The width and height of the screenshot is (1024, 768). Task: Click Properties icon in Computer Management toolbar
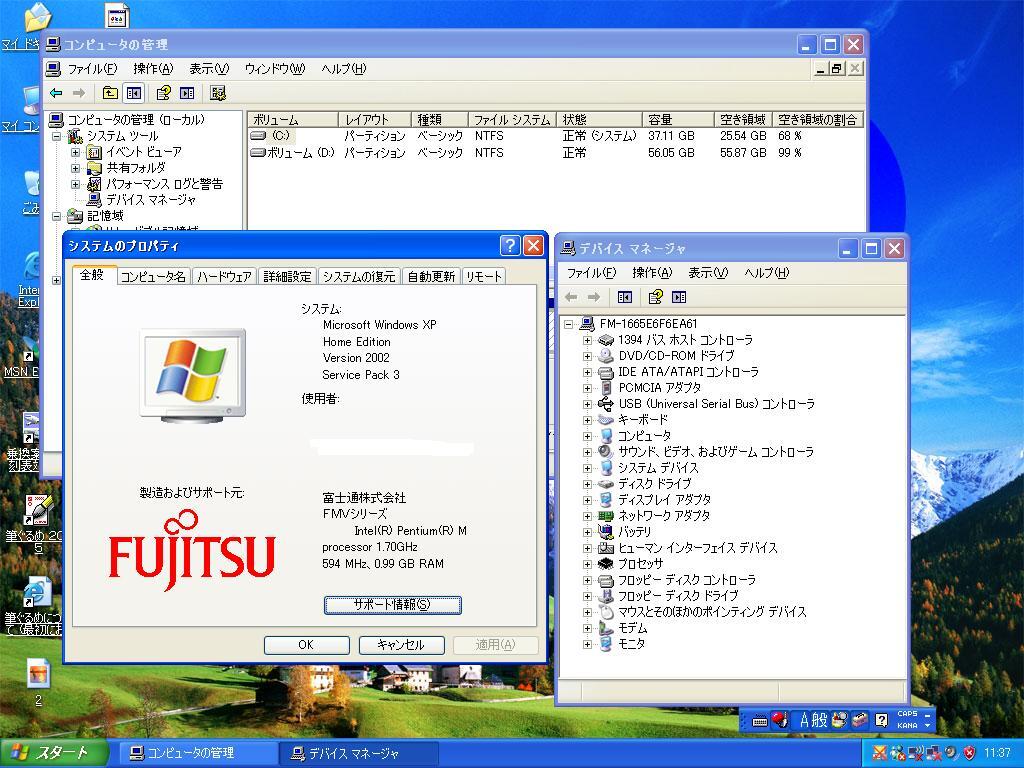(163, 93)
